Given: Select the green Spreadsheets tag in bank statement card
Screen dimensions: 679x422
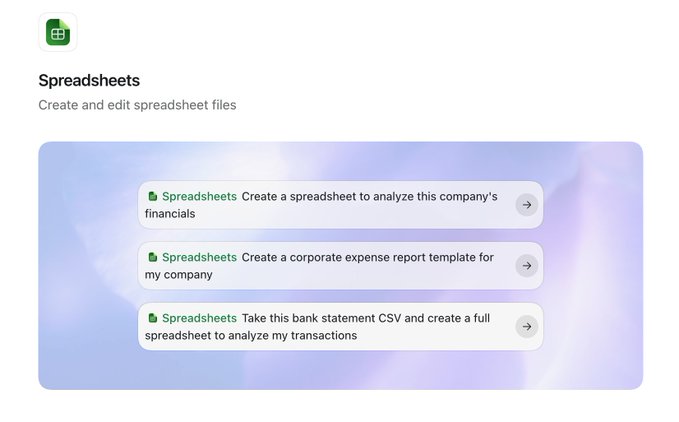Looking at the screenshot, I should click(x=199, y=318).
